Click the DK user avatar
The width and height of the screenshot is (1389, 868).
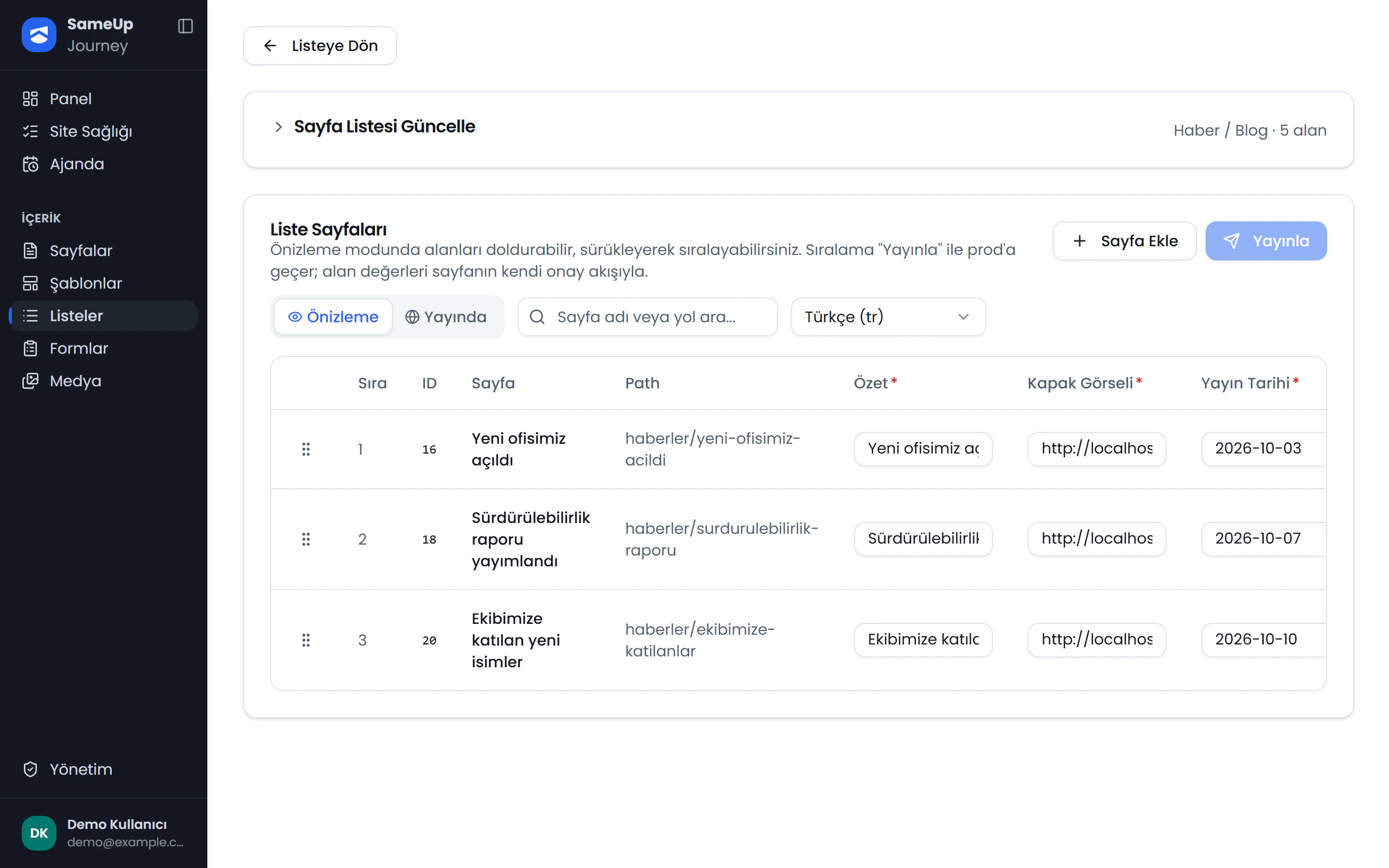click(39, 833)
